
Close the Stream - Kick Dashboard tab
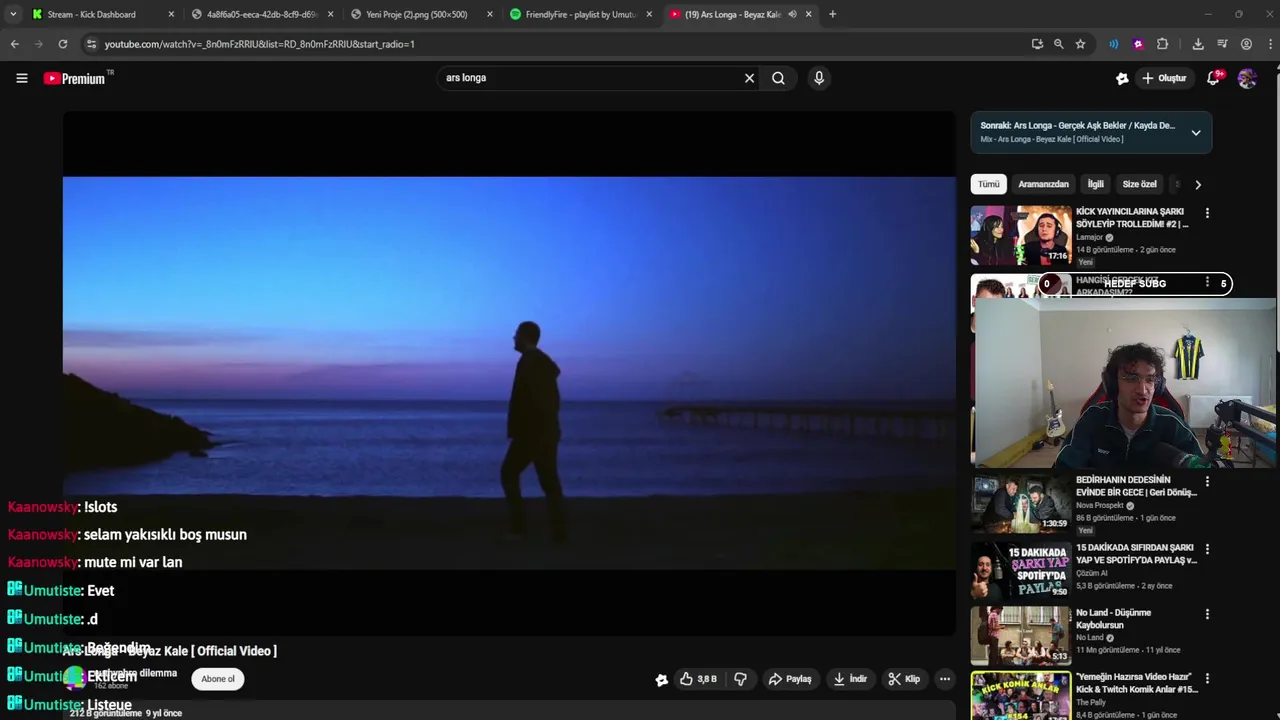(171, 14)
